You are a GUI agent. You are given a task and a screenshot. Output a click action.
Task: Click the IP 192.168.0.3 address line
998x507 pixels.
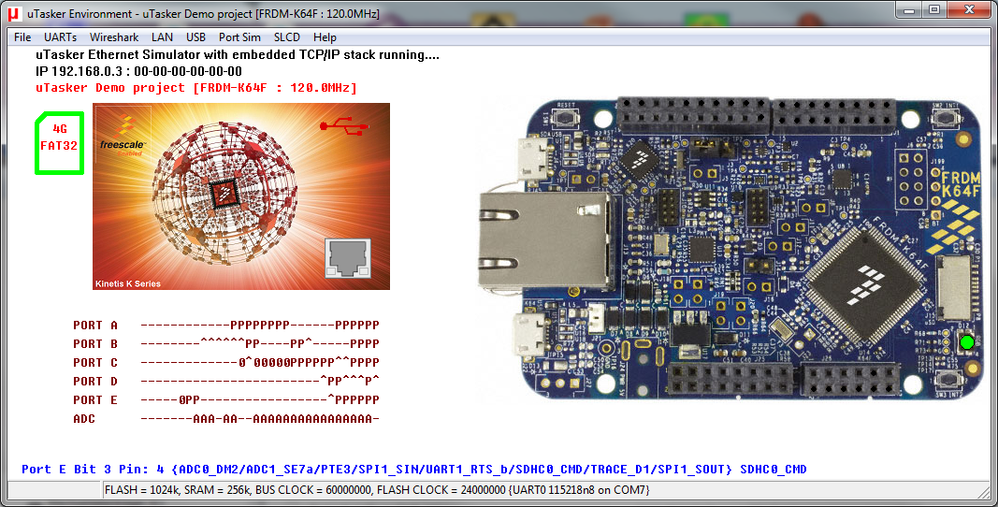(139, 71)
